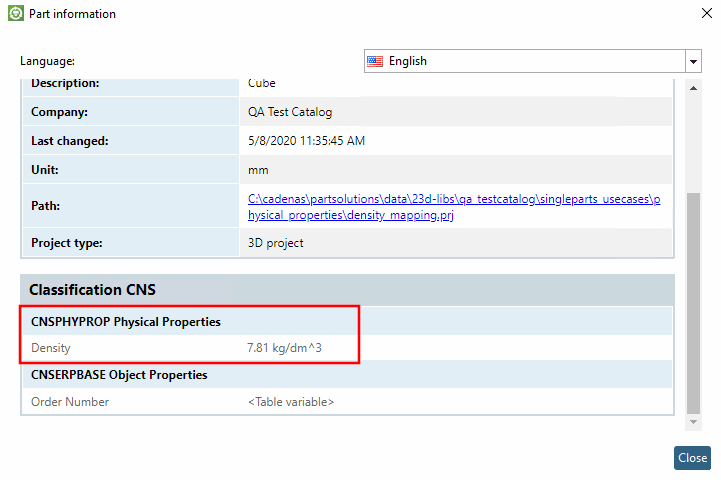Open the Language dropdown arrow
Viewport: 721px width, 480px height.
pos(693,61)
